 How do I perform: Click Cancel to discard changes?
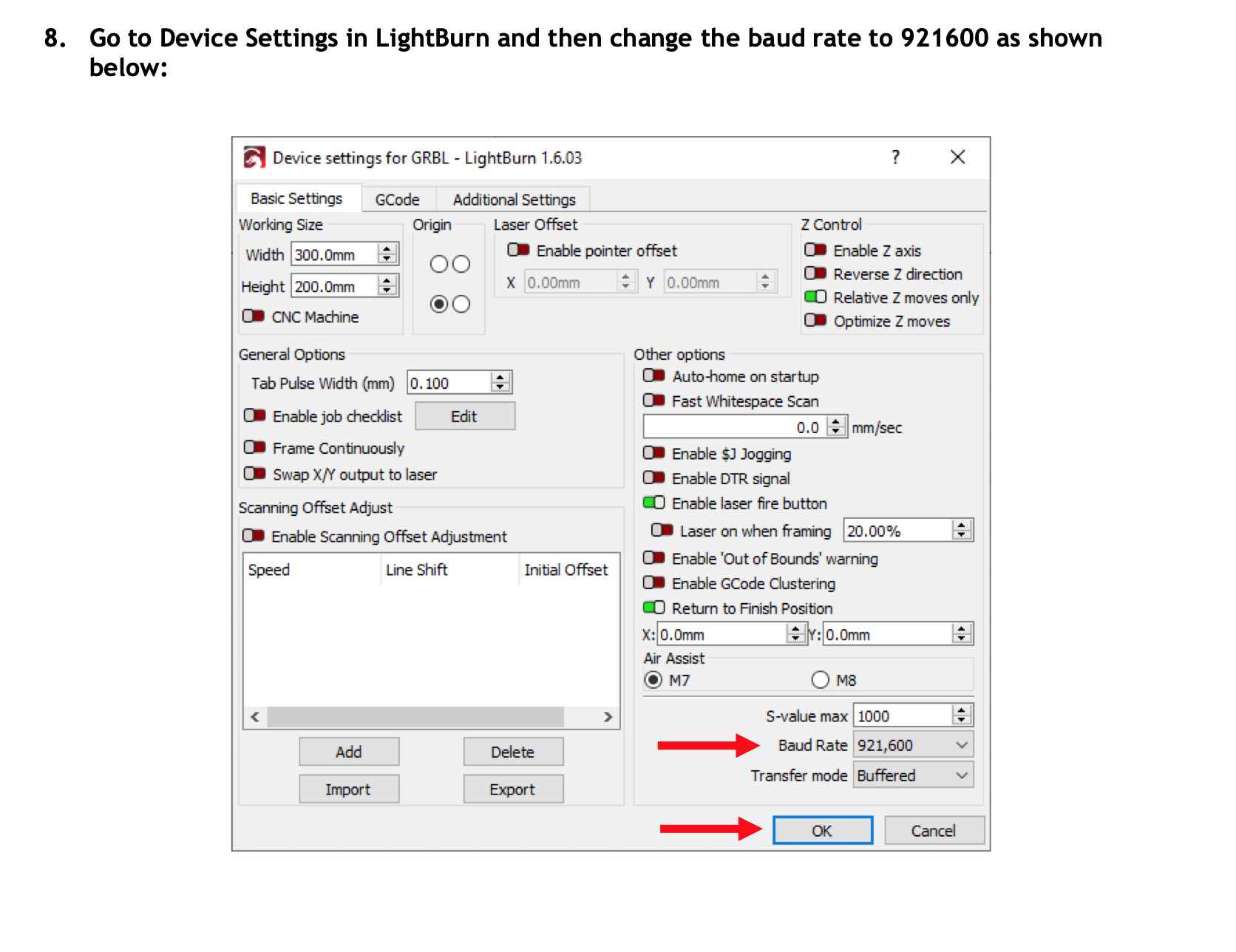point(934,830)
